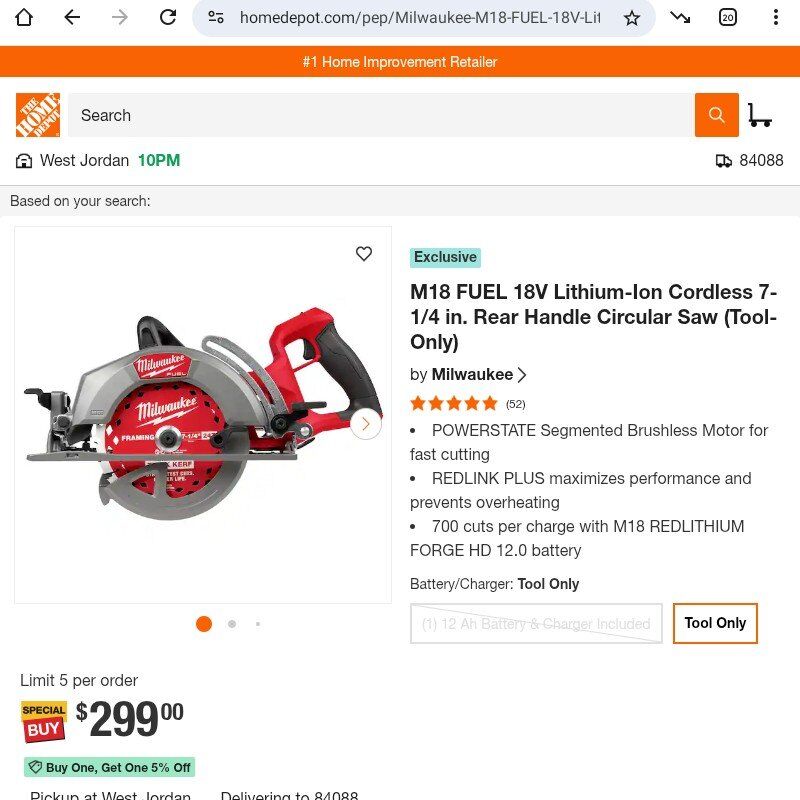Open the shopping cart icon

coord(759,115)
